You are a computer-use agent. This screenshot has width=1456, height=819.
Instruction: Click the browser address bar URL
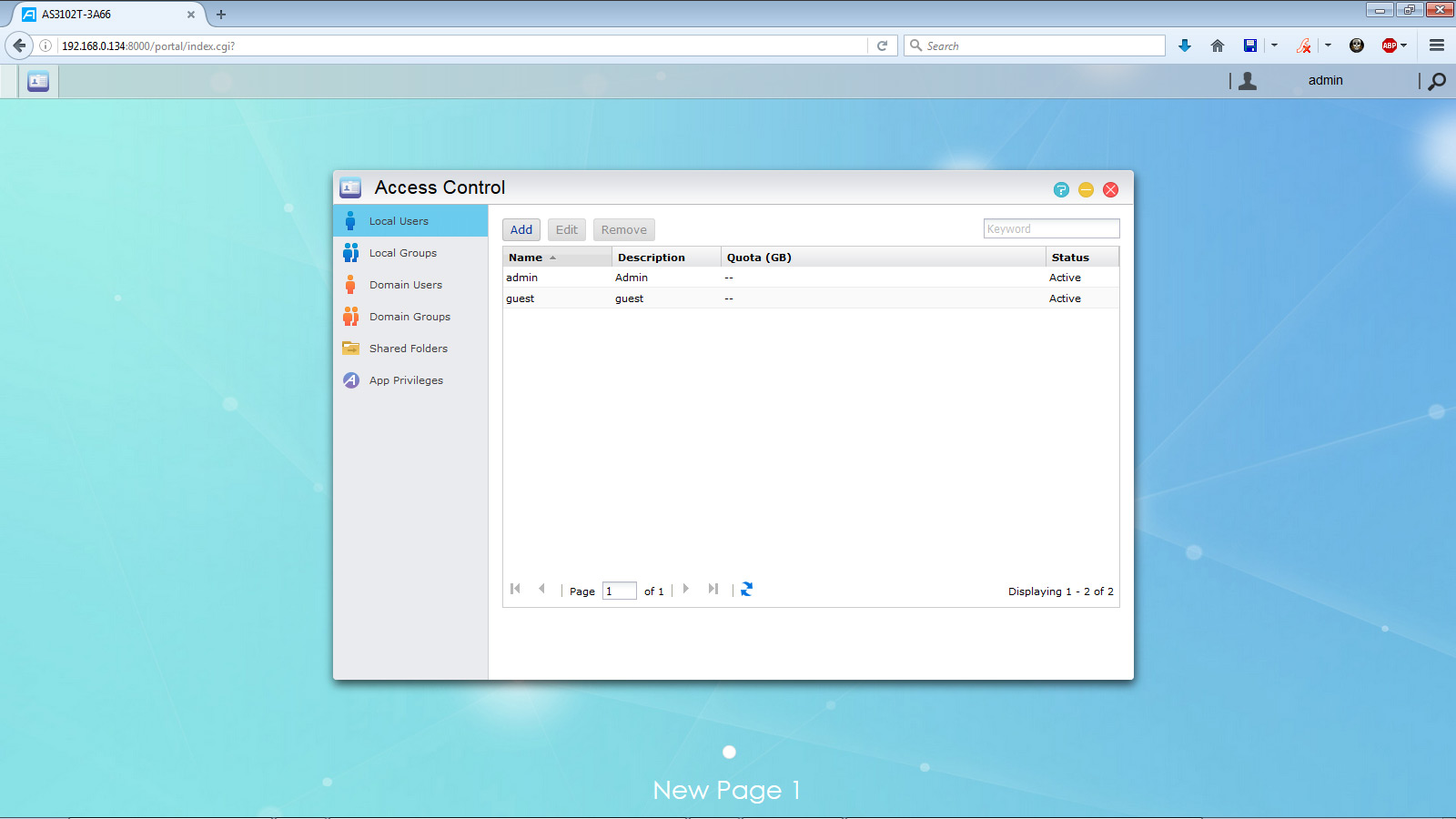coord(148,45)
